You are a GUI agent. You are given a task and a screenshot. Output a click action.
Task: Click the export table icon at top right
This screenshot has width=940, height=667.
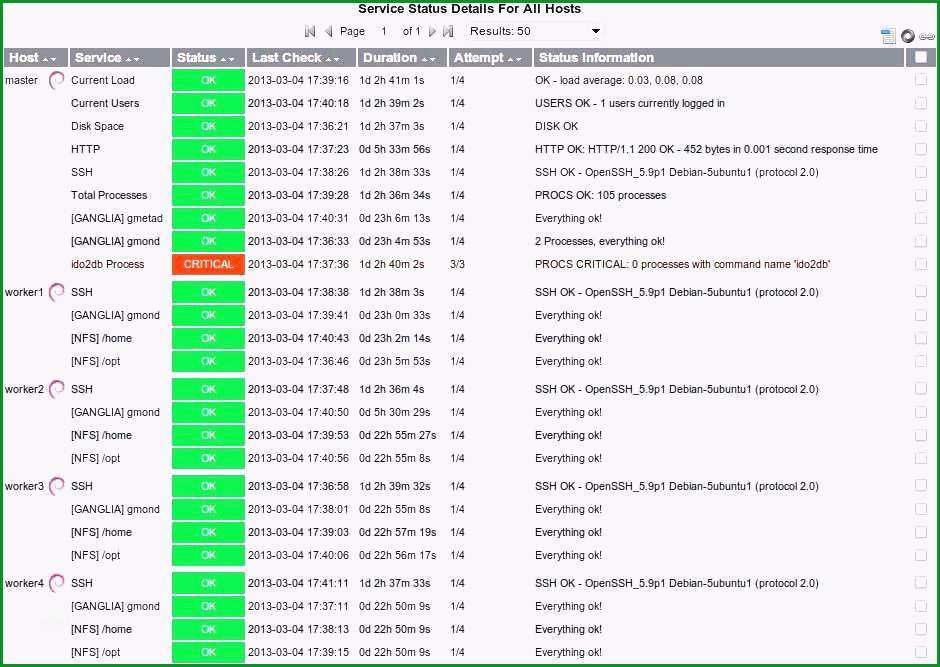tap(888, 36)
